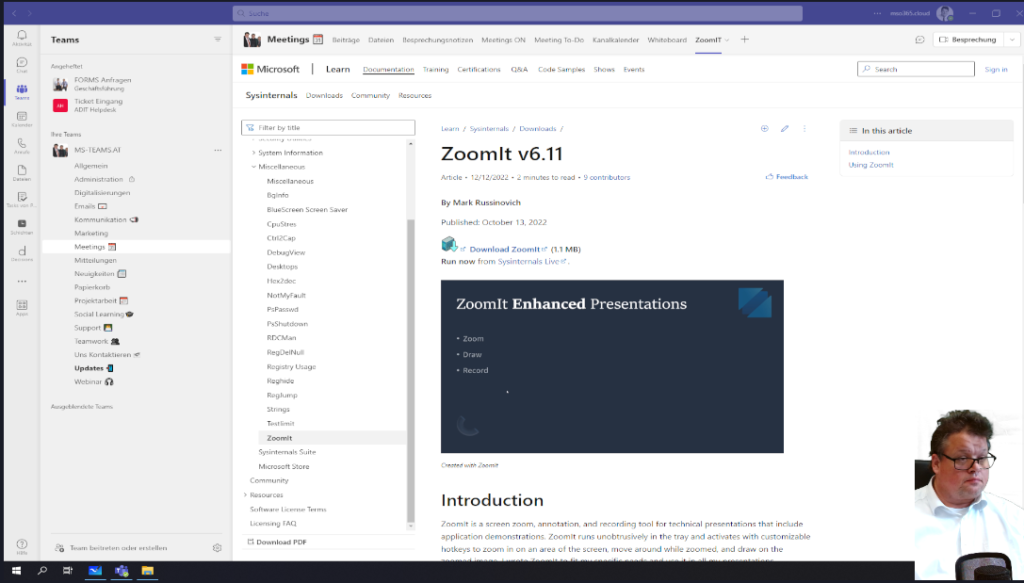Open article more actions vertical dots
The image size is (1024, 583).
click(804, 129)
